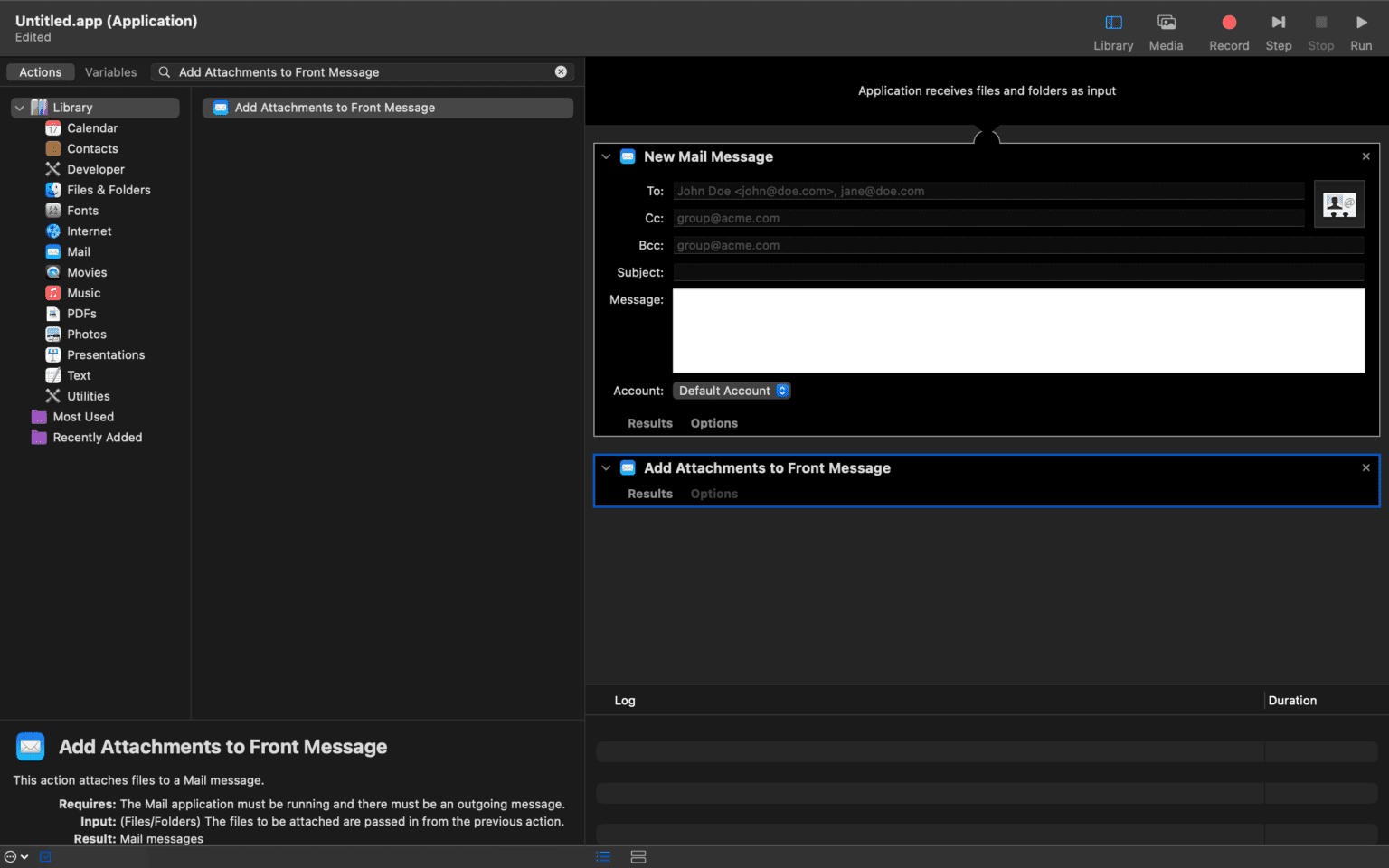Remove the New Mail Message action
The height and width of the screenshot is (868, 1389).
[x=1365, y=156]
